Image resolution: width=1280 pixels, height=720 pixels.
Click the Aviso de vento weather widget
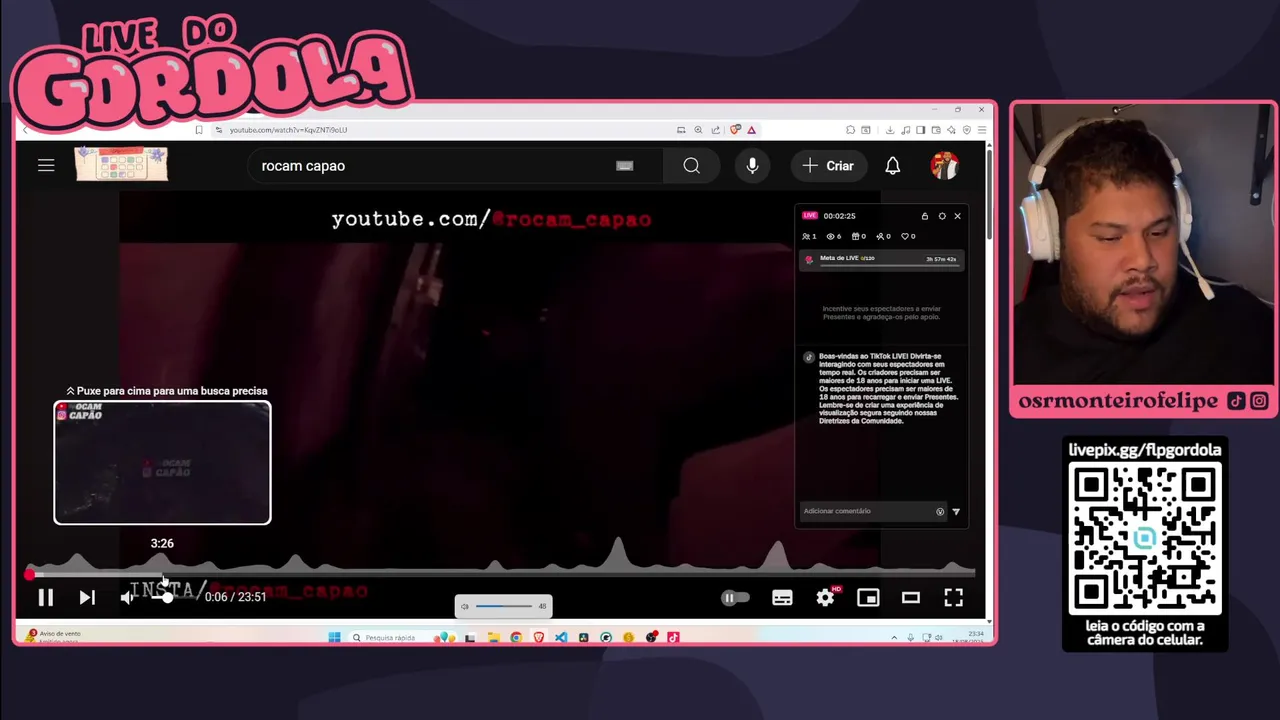[x=55, y=636]
